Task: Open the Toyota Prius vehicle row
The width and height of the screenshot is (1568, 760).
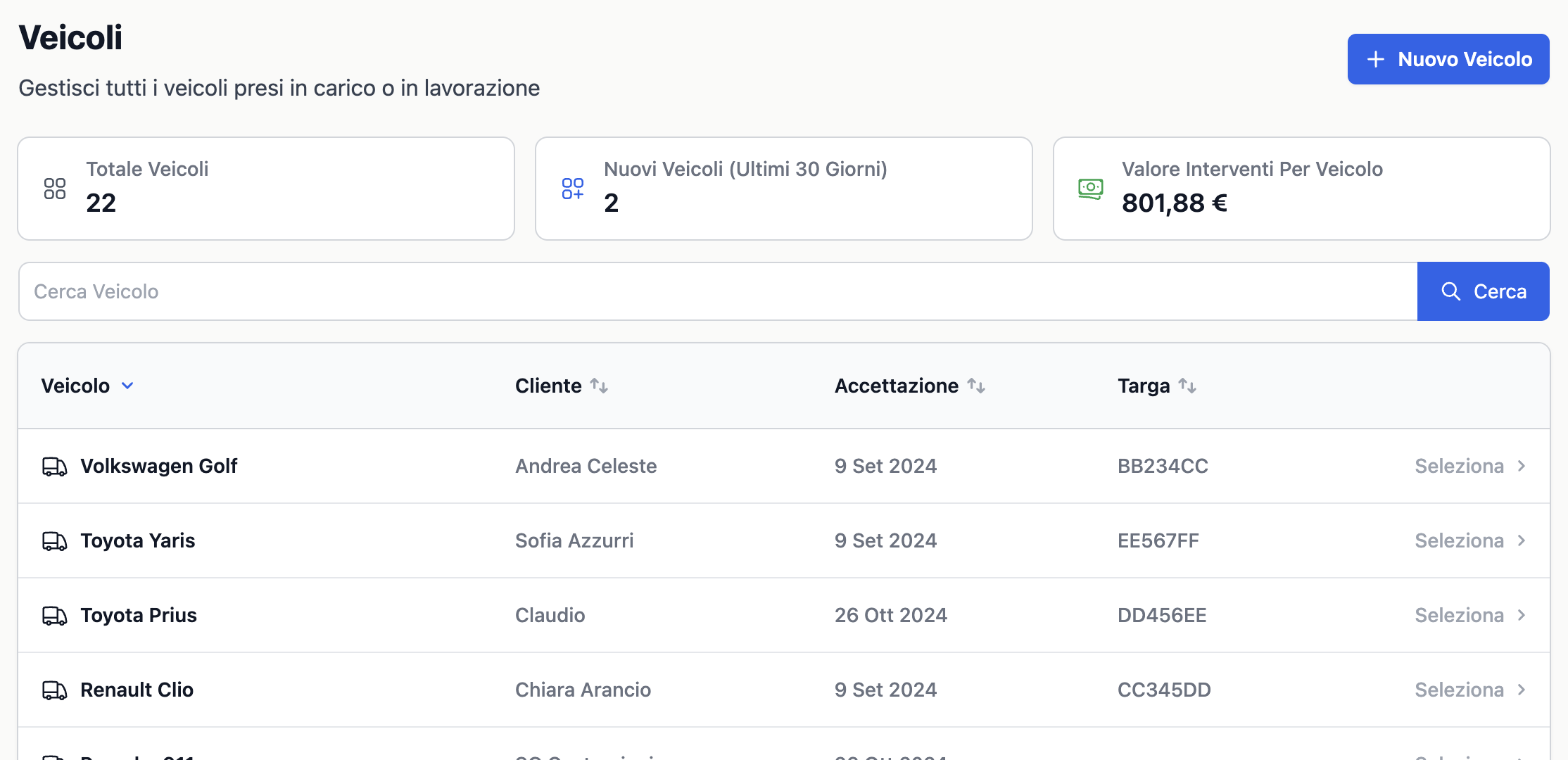Action: pyautogui.click(x=784, y=615)
